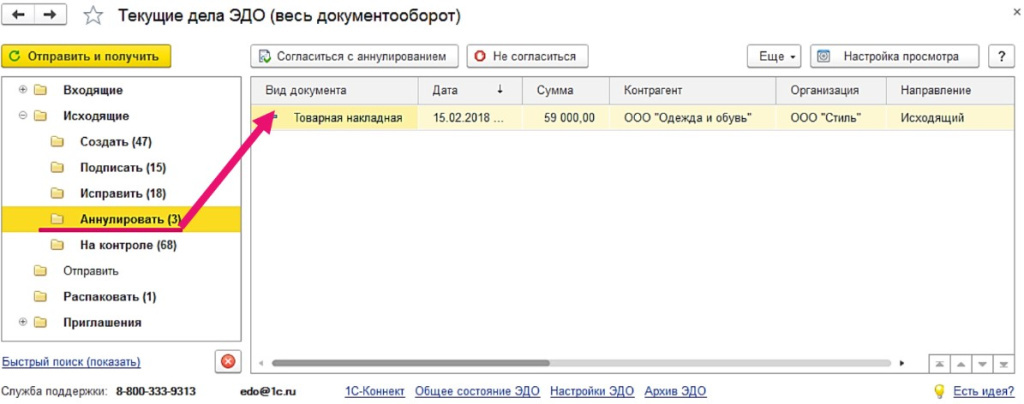Click the horizontal scrollbar under the table
Viewport: 1024px width, 404px height.
pyautogui.click(x=410, y=363)
